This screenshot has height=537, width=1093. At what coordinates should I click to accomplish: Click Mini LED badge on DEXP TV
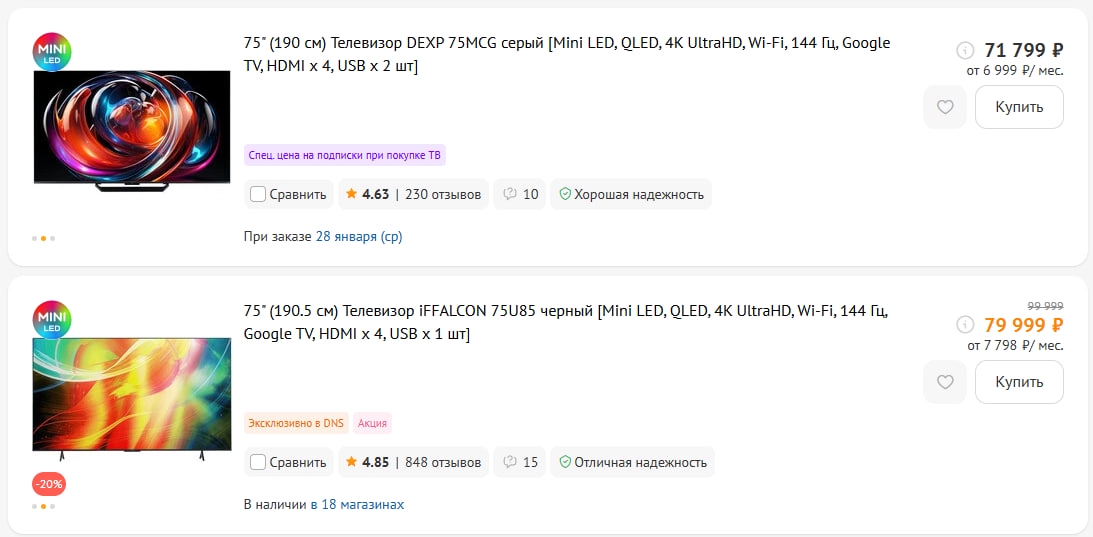(52, 52)
